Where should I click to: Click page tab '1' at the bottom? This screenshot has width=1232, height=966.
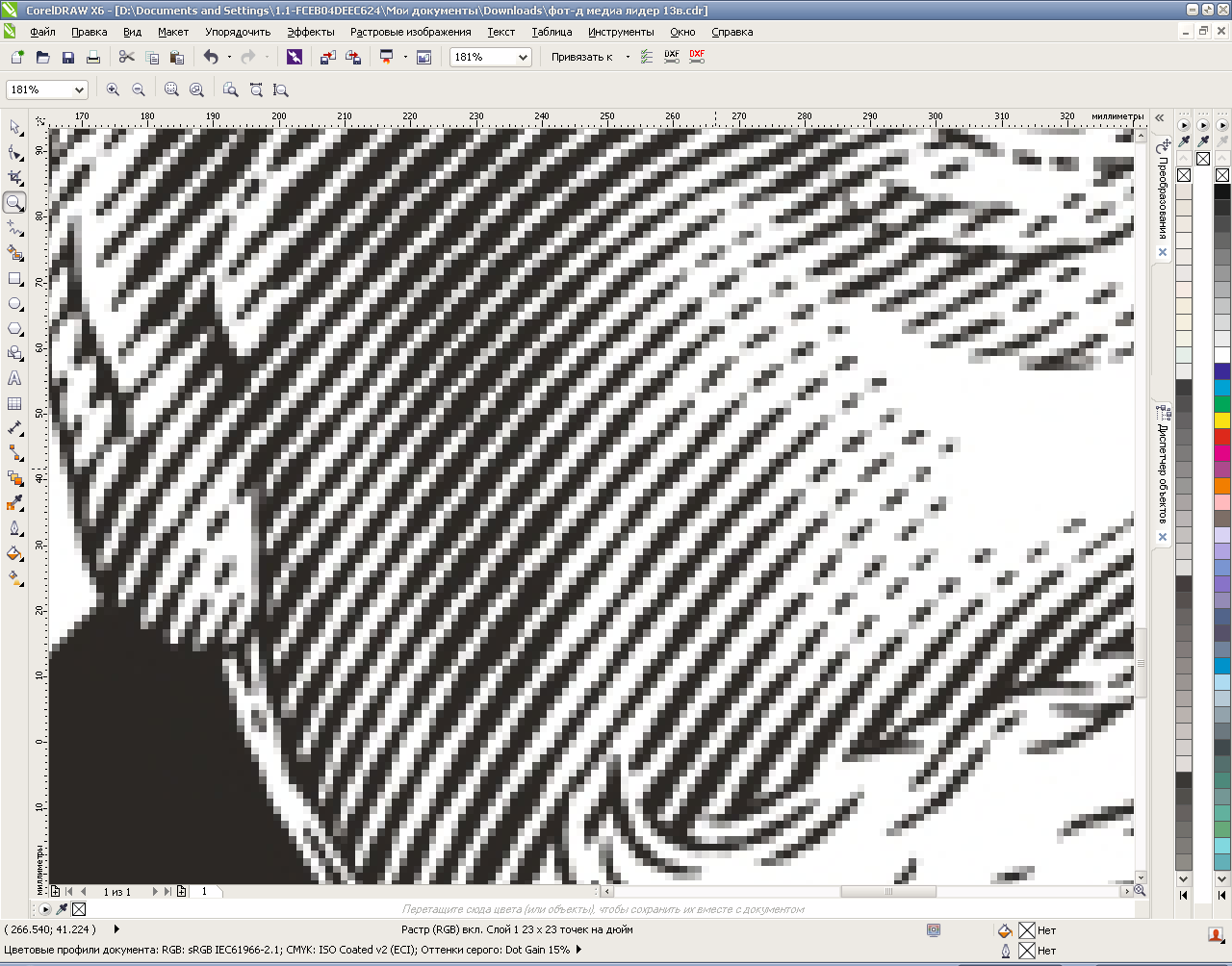point(204,892)
